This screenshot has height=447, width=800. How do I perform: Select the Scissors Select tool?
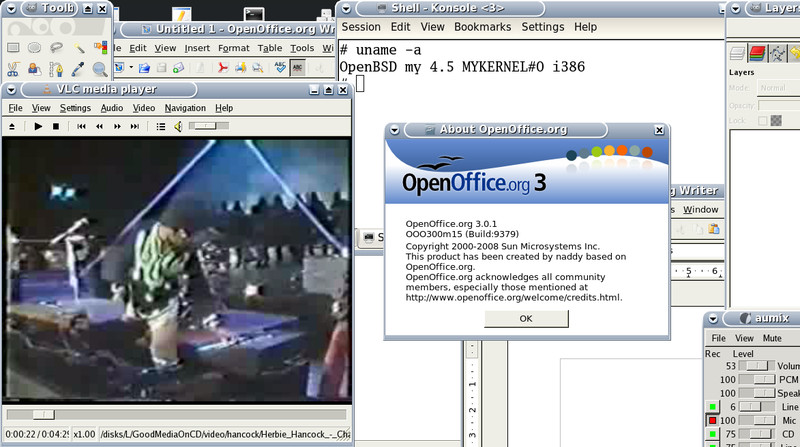point(13,69)
